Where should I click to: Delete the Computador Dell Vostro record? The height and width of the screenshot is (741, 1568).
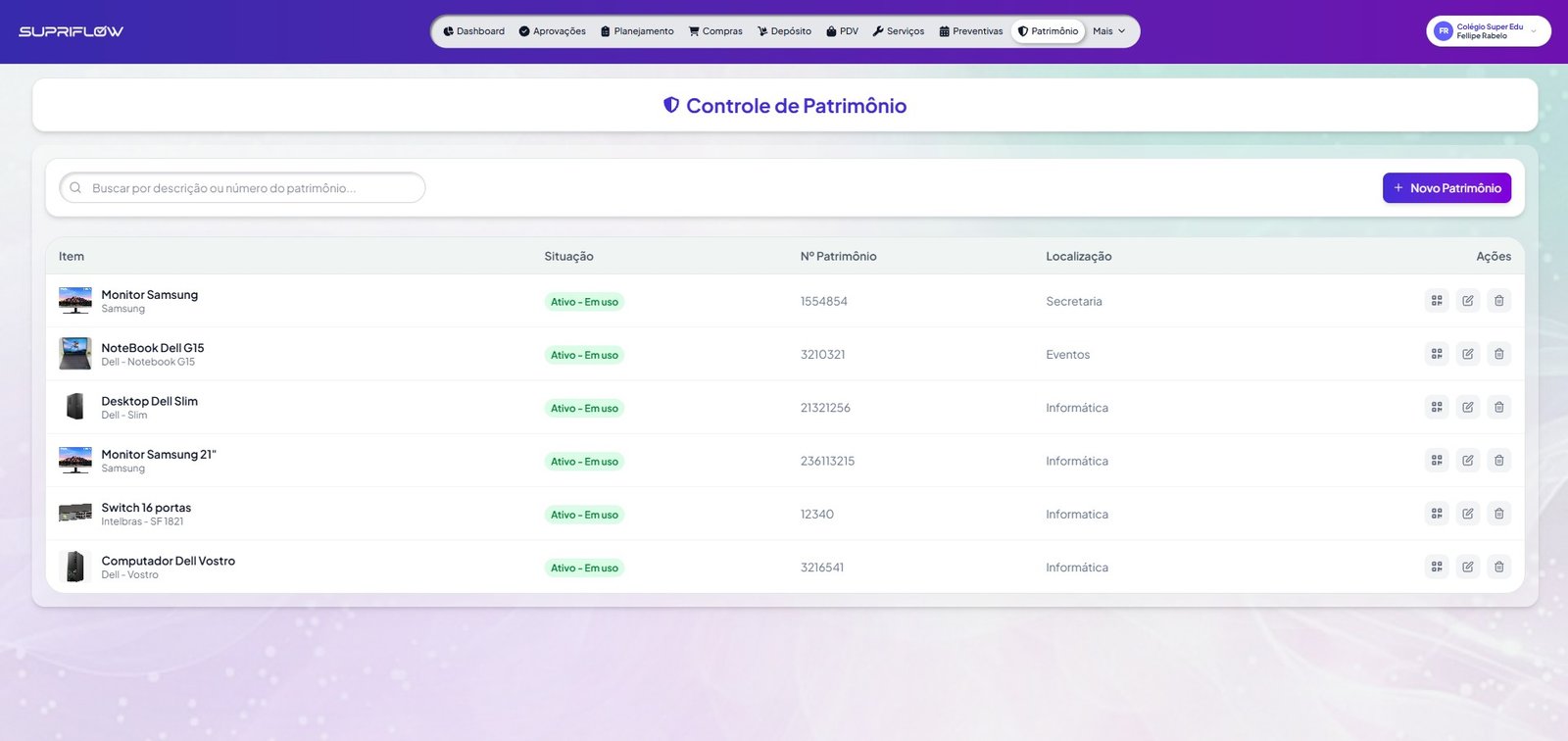coord(1498,567)
